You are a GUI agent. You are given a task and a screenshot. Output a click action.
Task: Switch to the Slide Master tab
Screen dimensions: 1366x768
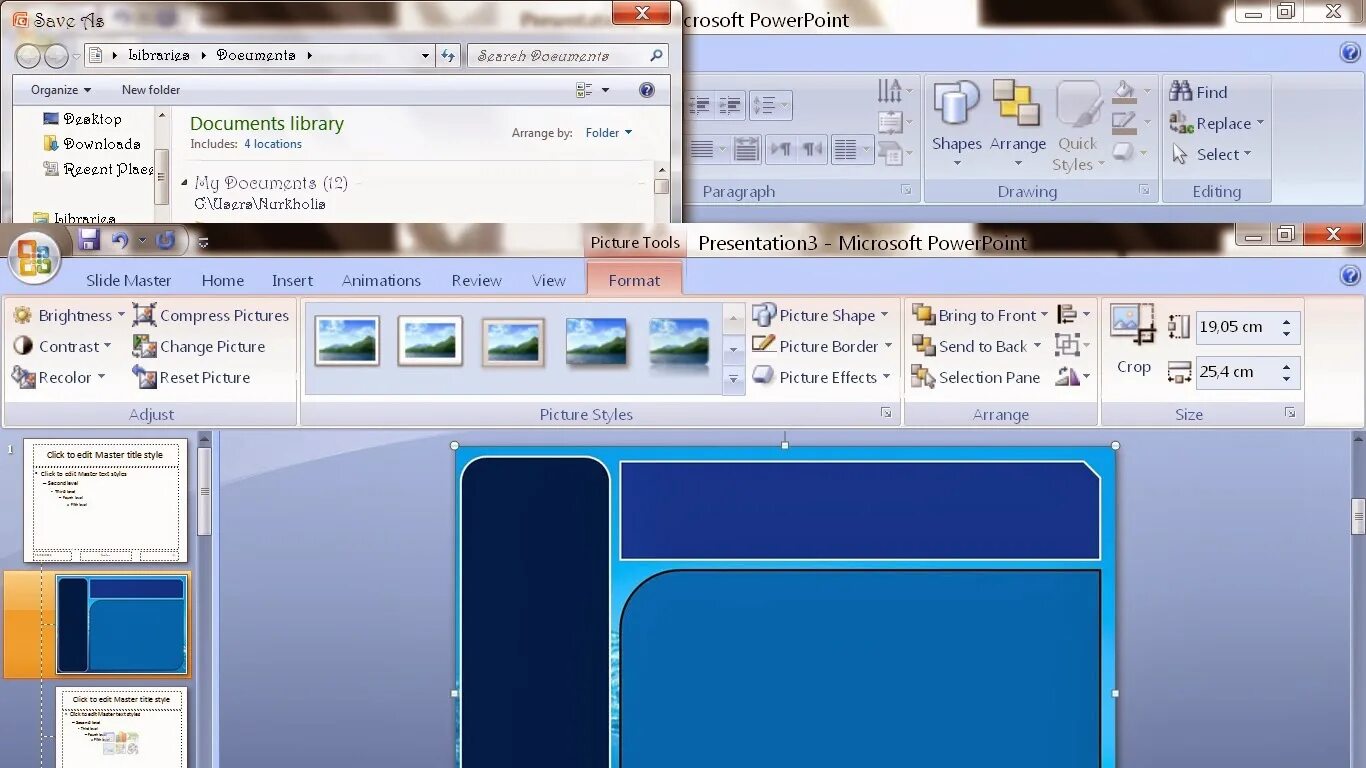(x=128, y=281)
